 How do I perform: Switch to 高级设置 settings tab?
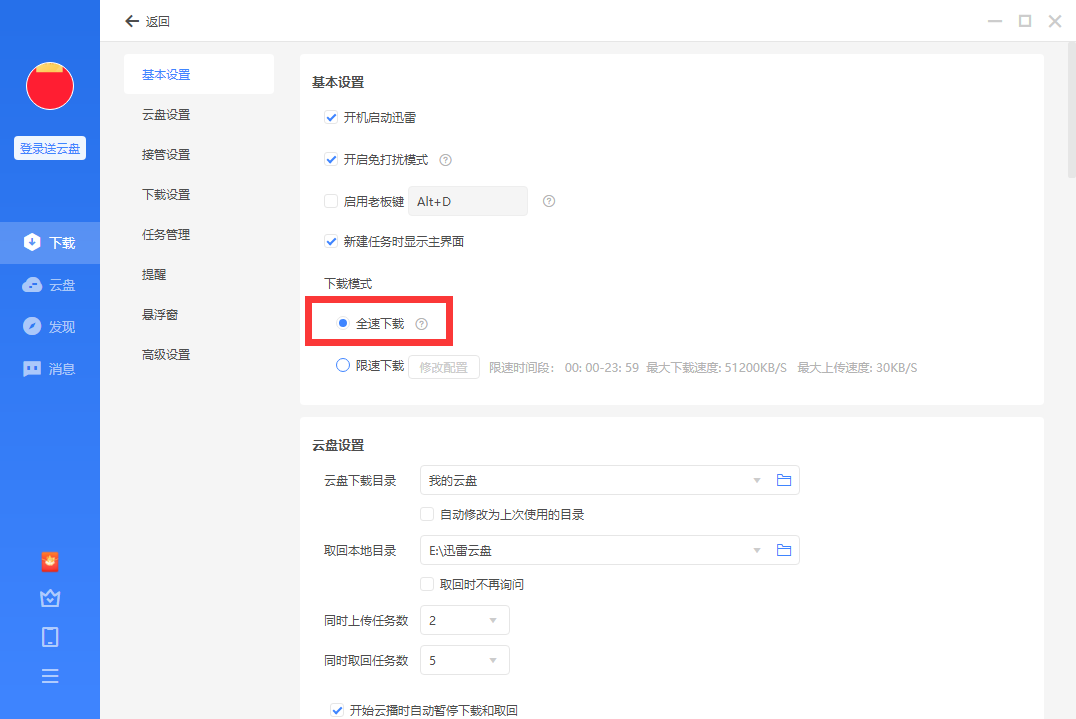[166, 355]
